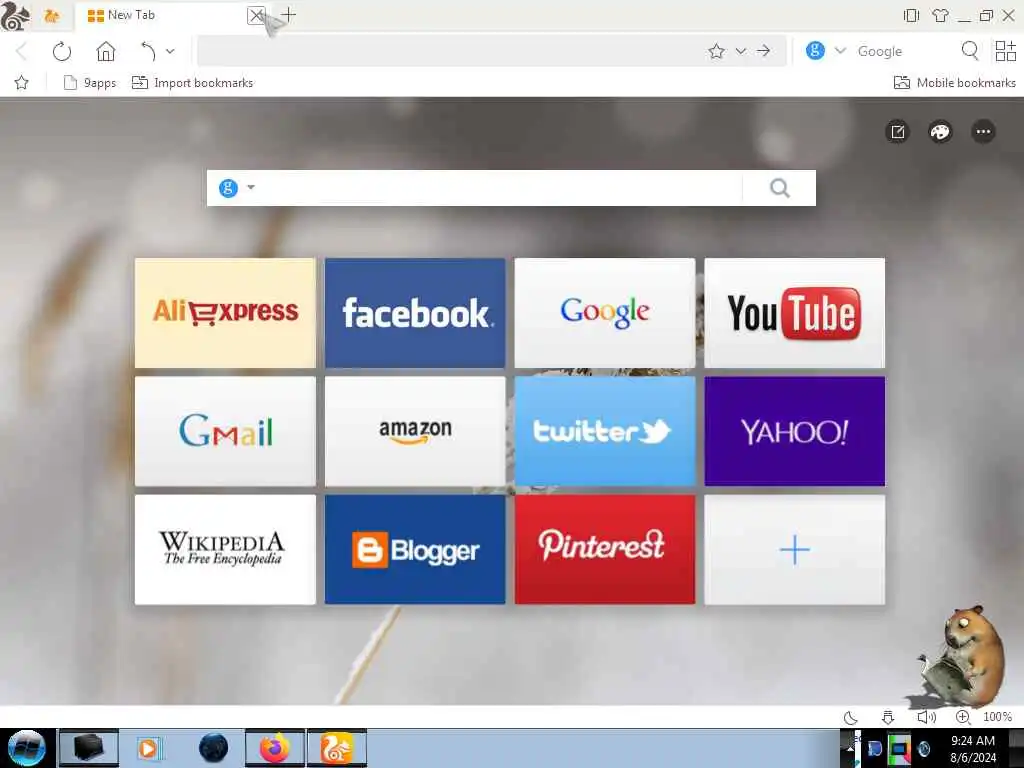Open a new tab with plus button
Viewport: 1024px width, 768px height.
pyautogui.click(x=288, y=15)
